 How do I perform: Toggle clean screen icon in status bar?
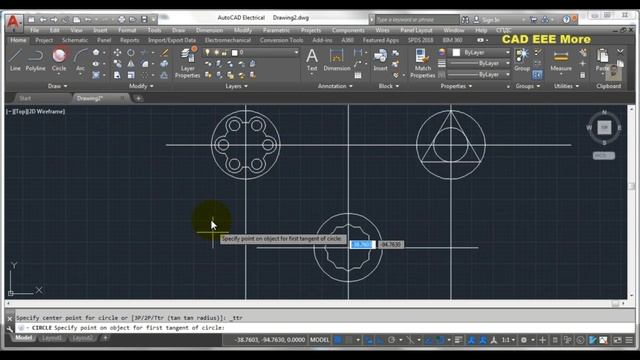618,340
